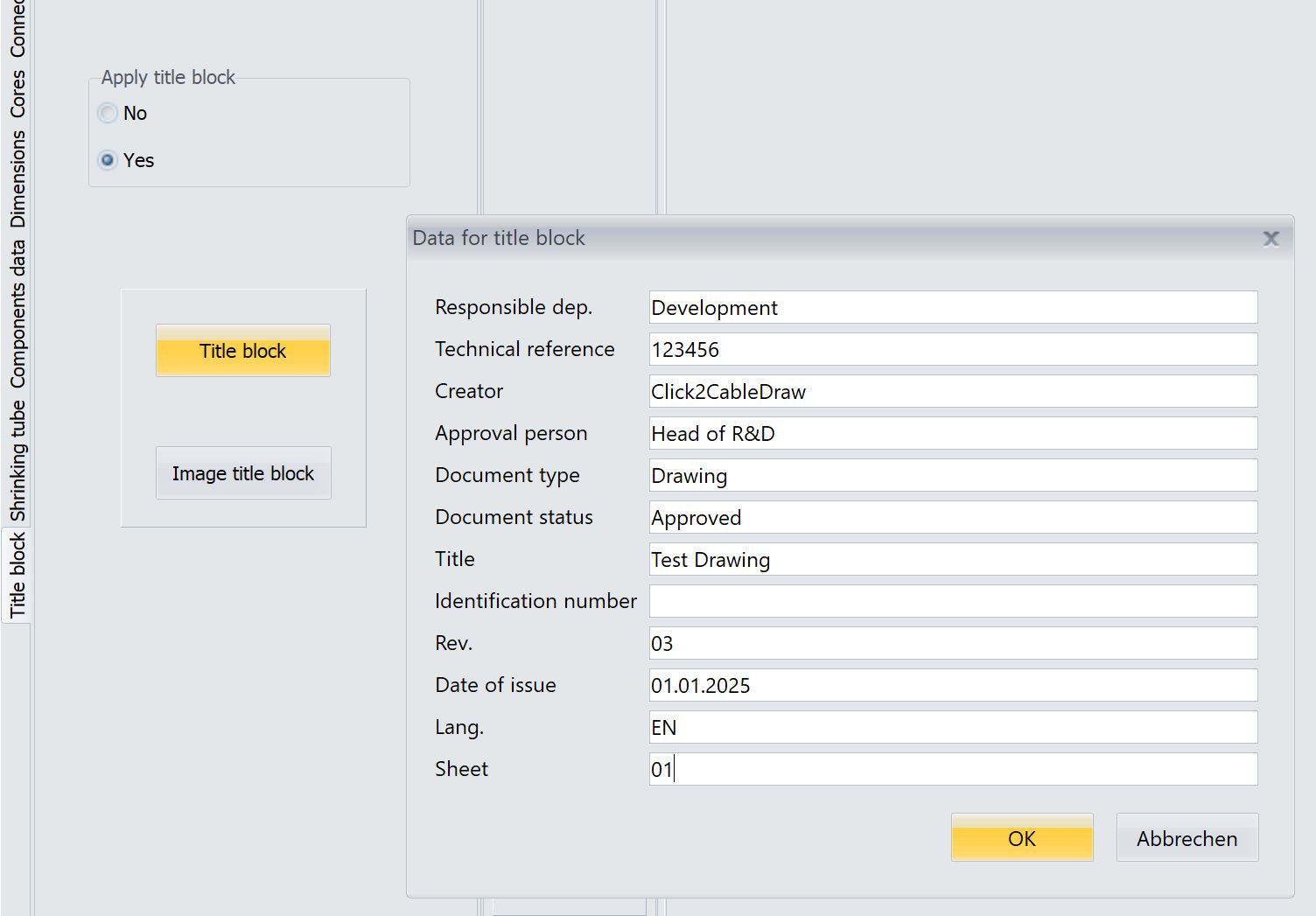Select the Title block vertical tab
Image resolution: width=1316 pixels, height=916 pixels.
click(x=17, y=575)
